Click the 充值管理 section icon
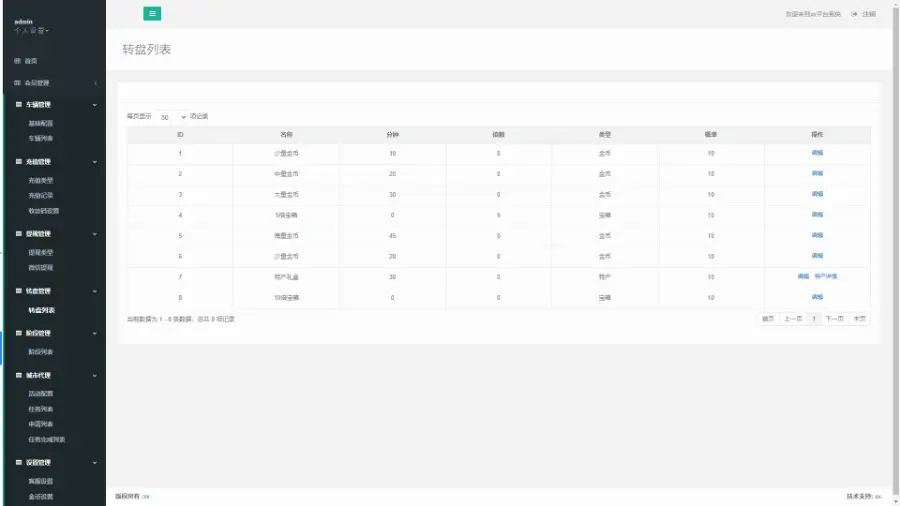900x506 pixels. [18, 161]
